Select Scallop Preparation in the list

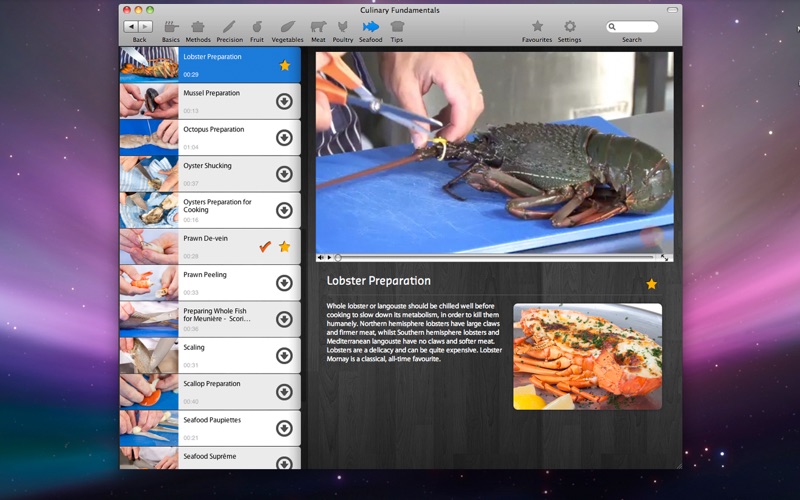[x=211, y=391]
